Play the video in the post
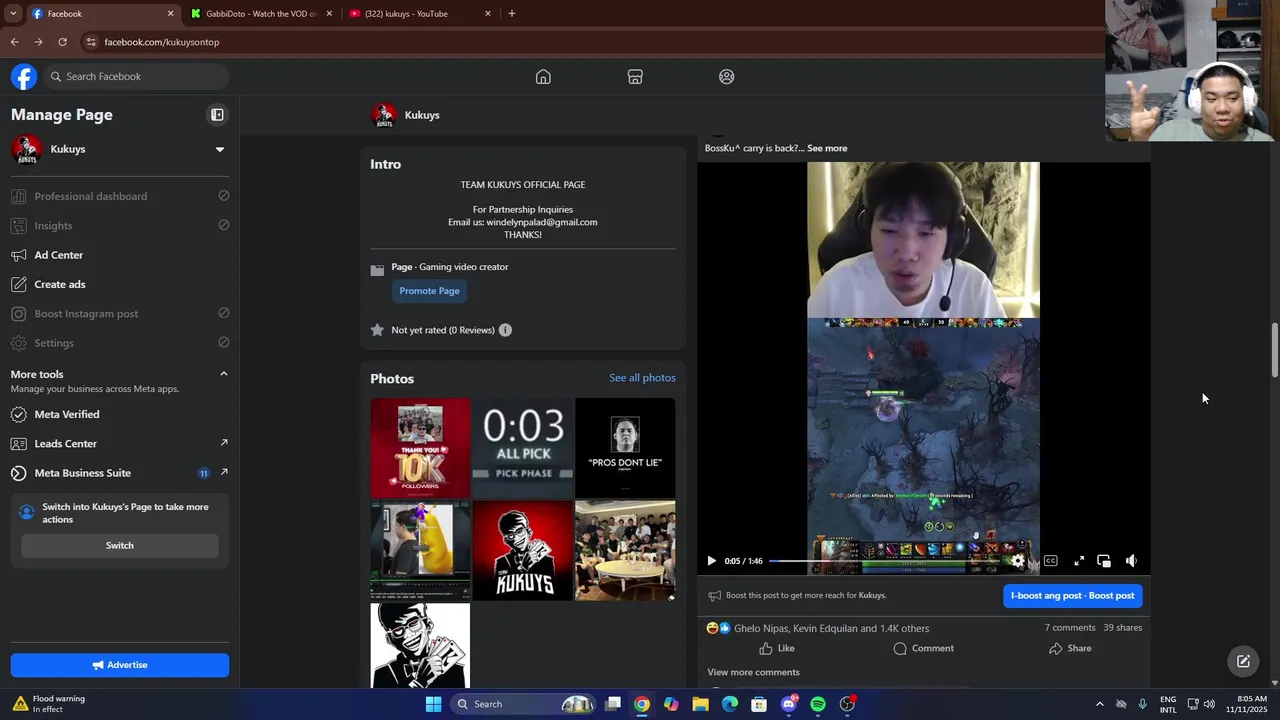1280x720 pixels. click(711, 561)
